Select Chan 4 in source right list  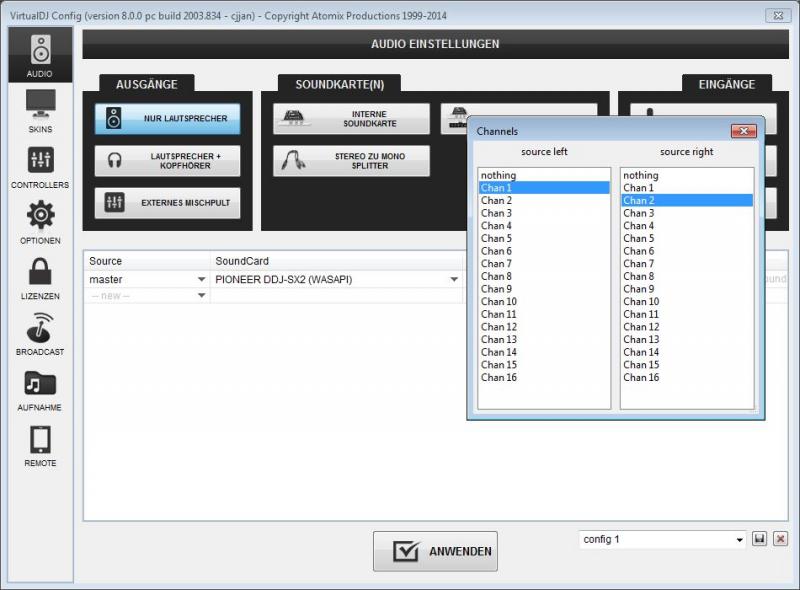tap(687, 226)
